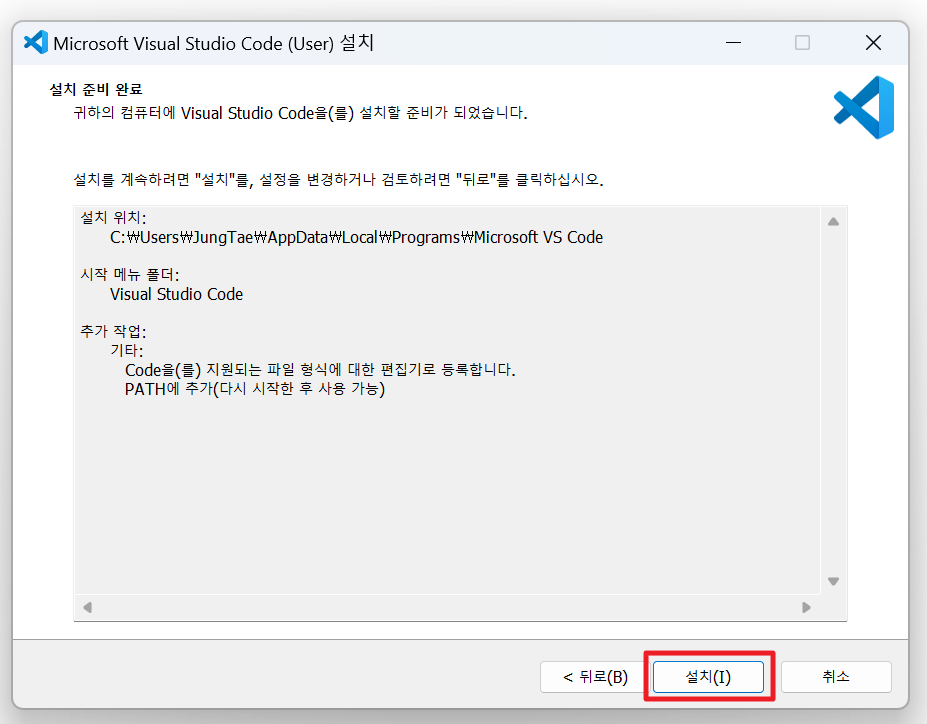Click the window title 'Microsoft Visual Studio Code (User) 설치'

point(213,43)
